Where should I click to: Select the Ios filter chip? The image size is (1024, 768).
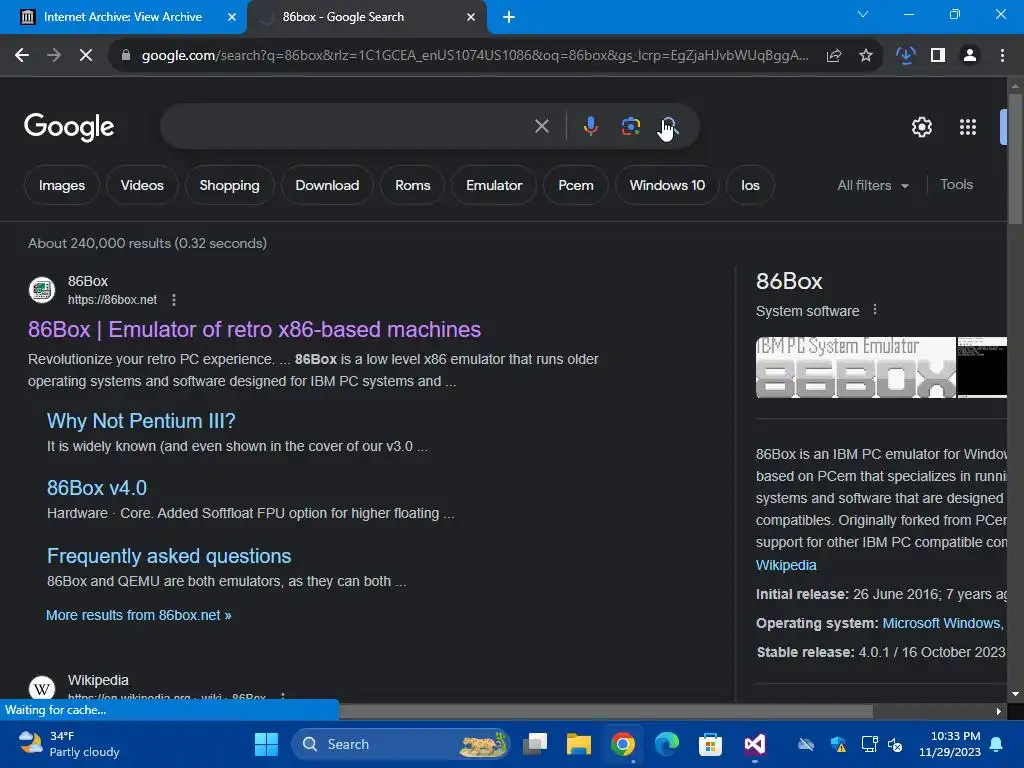tap(750, 185)
